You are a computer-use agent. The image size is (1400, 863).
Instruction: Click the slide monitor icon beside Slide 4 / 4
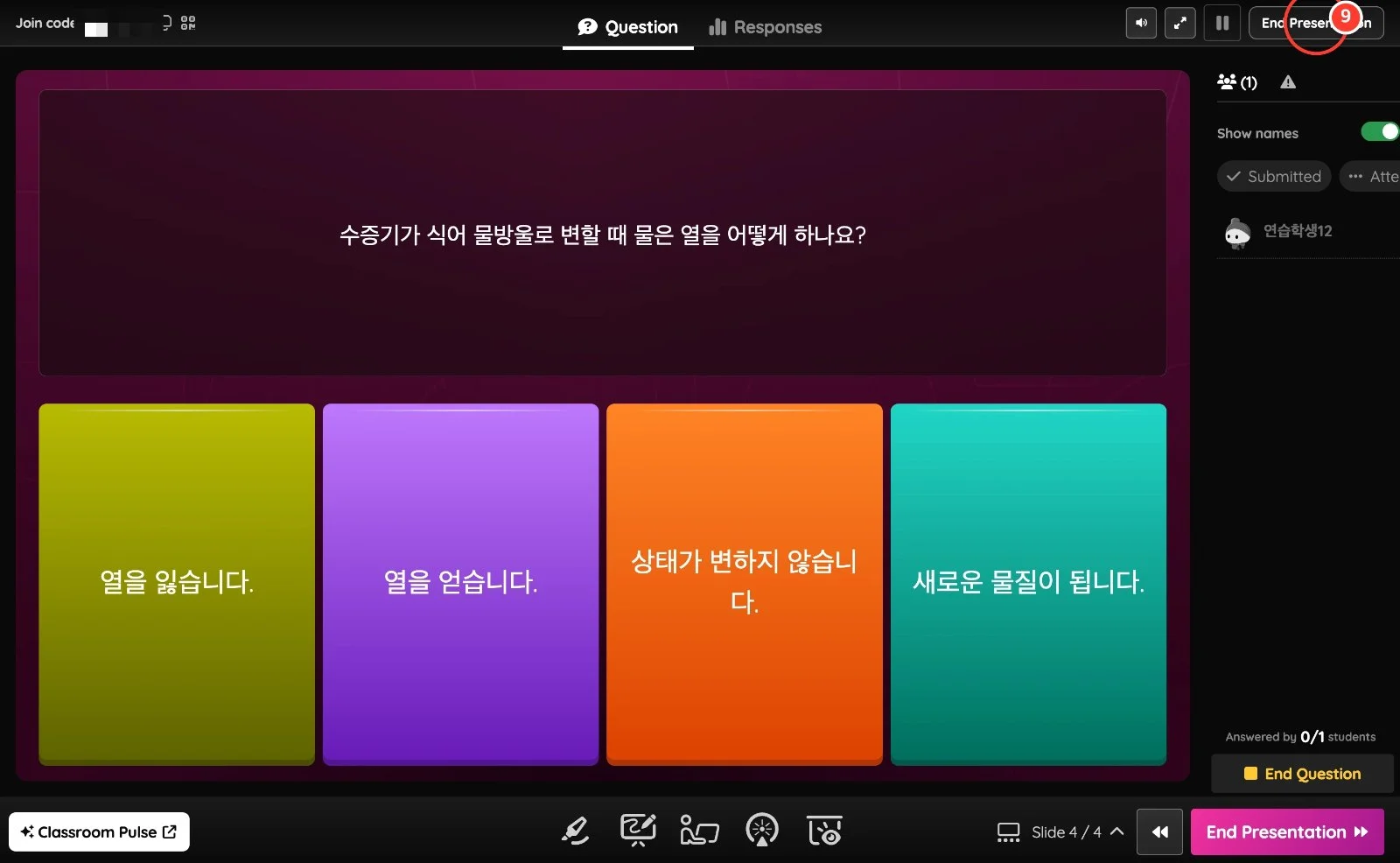[x=1009, y=831]
